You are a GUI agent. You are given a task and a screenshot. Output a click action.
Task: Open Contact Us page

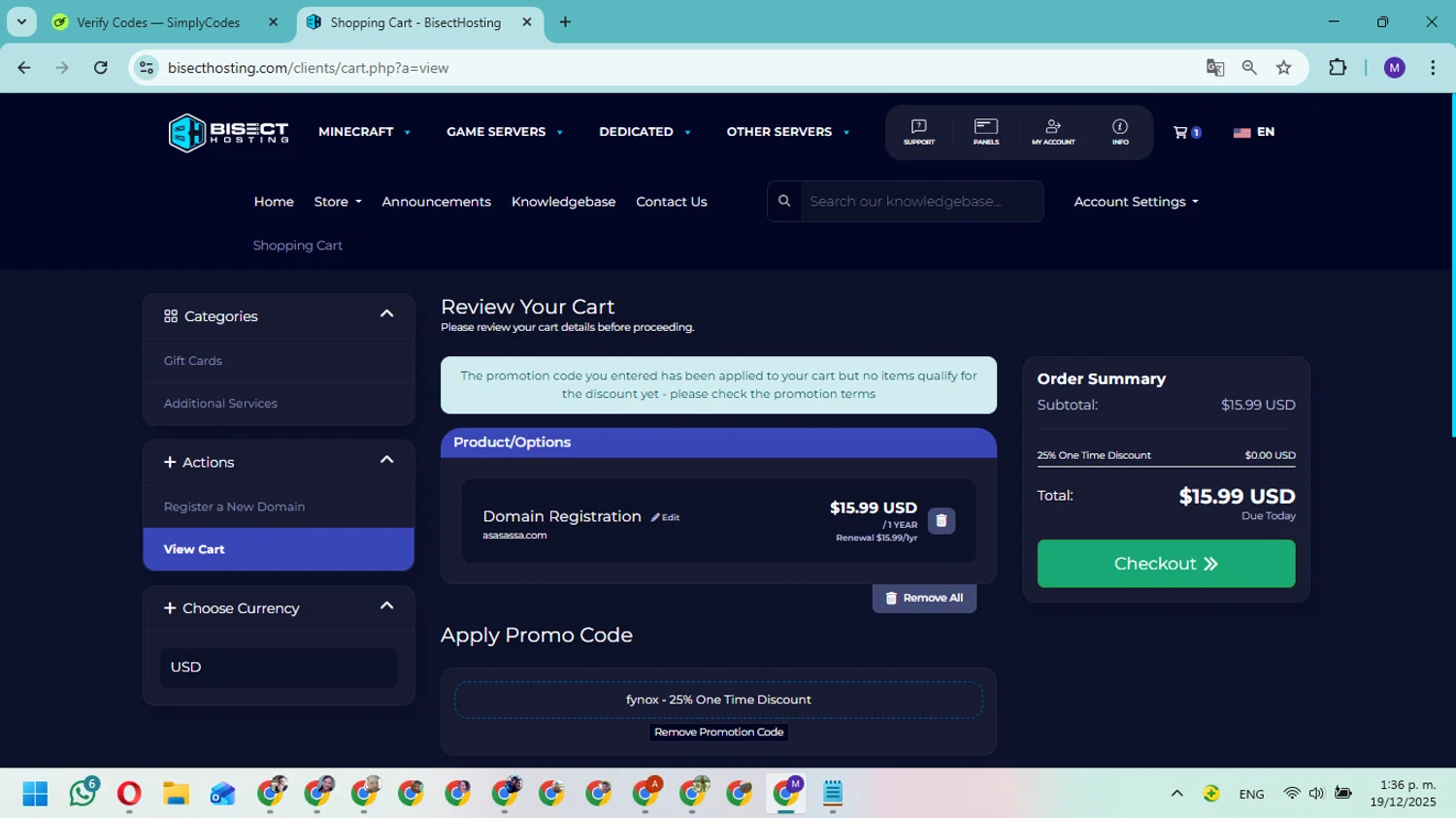672,202
